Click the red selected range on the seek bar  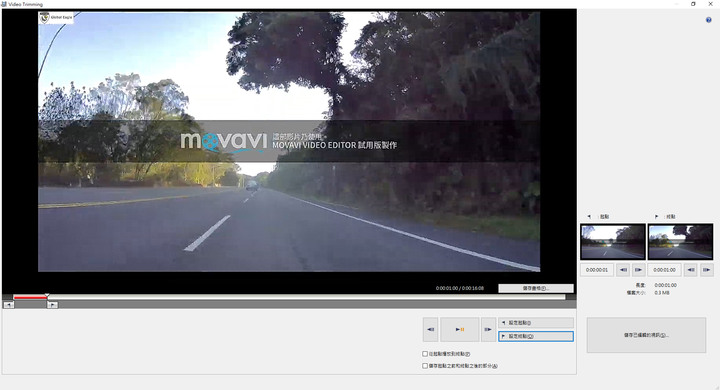pos(30,297)
